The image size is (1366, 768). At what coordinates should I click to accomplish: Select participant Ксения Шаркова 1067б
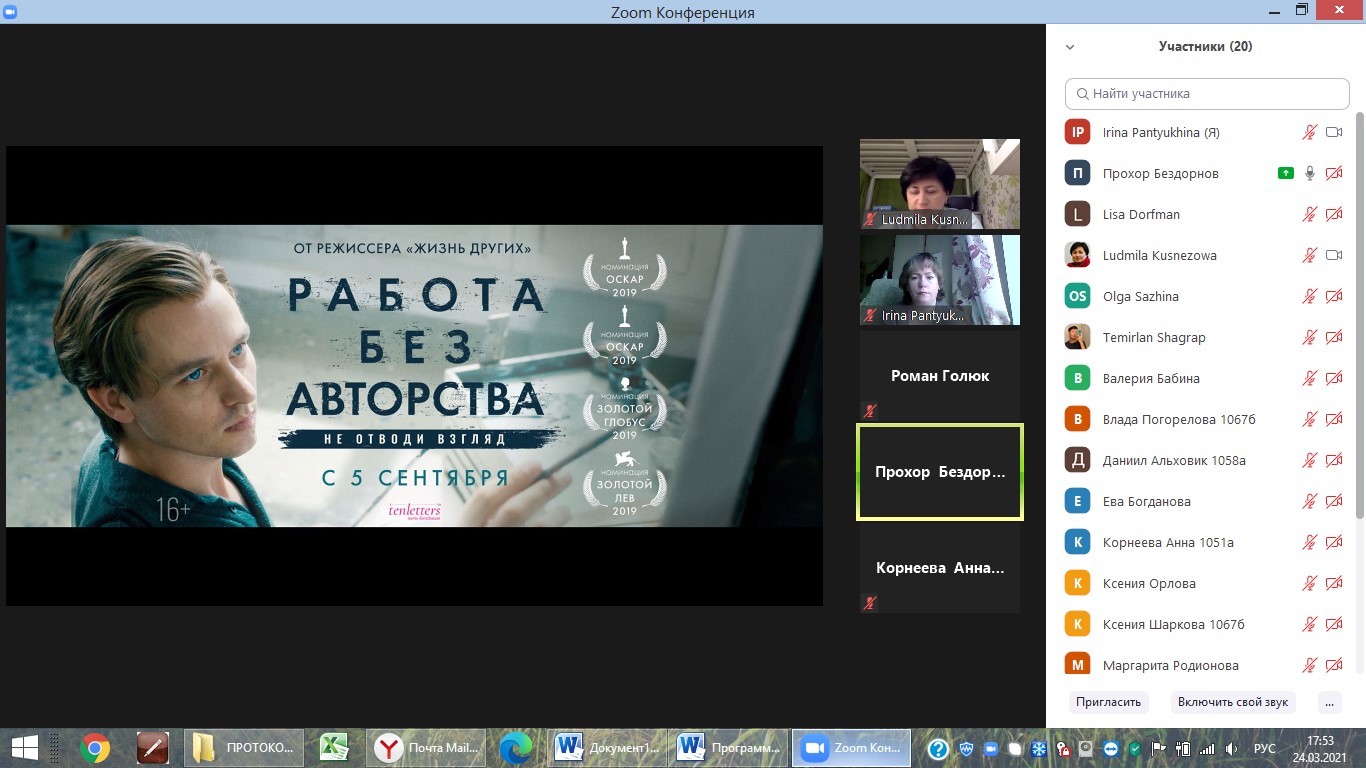click(x=1173, y=624)
